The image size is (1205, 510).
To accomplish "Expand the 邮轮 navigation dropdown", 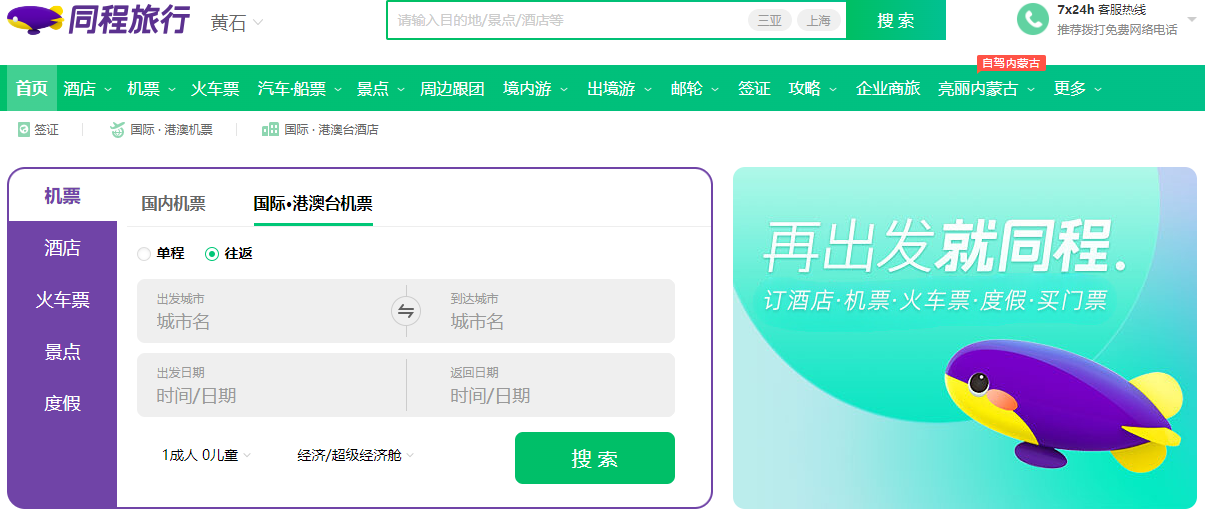I will coord(715,89).
